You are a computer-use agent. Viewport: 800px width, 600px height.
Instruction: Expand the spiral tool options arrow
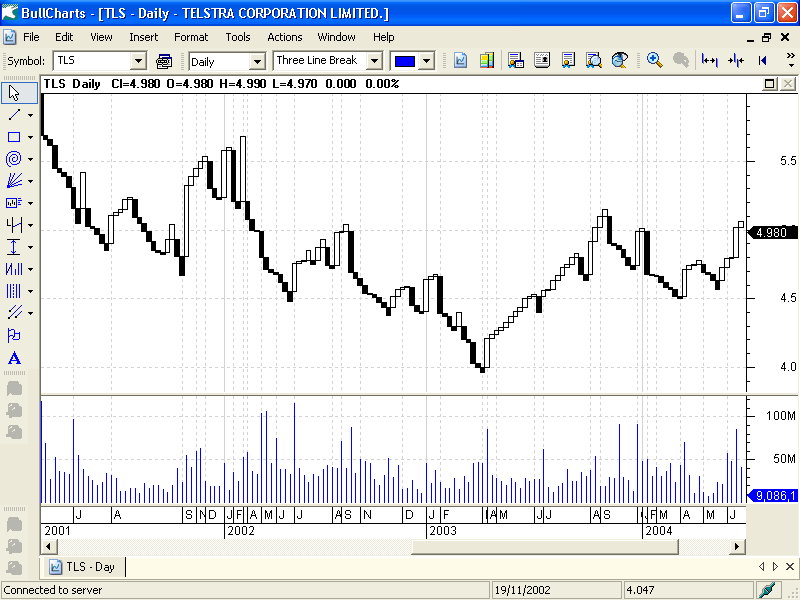(x=31, y=159)
